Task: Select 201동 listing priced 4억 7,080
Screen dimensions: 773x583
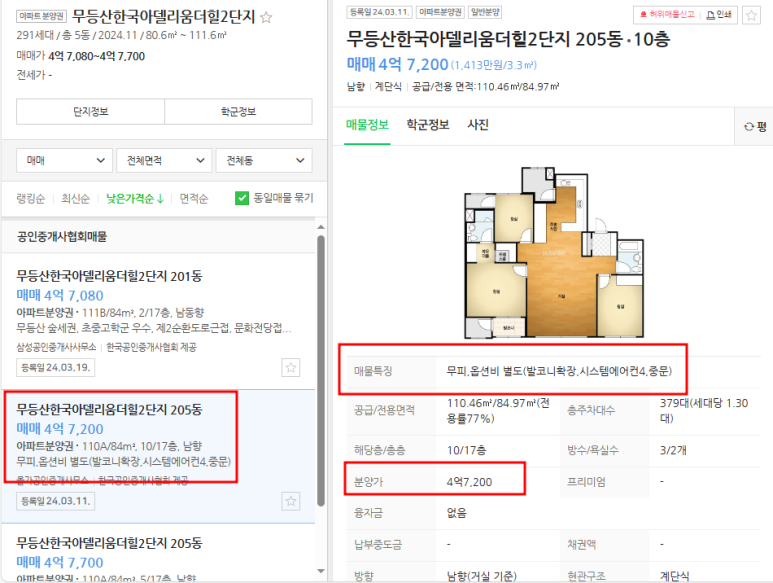Action: pyautogui.click(x=158, y=321)
